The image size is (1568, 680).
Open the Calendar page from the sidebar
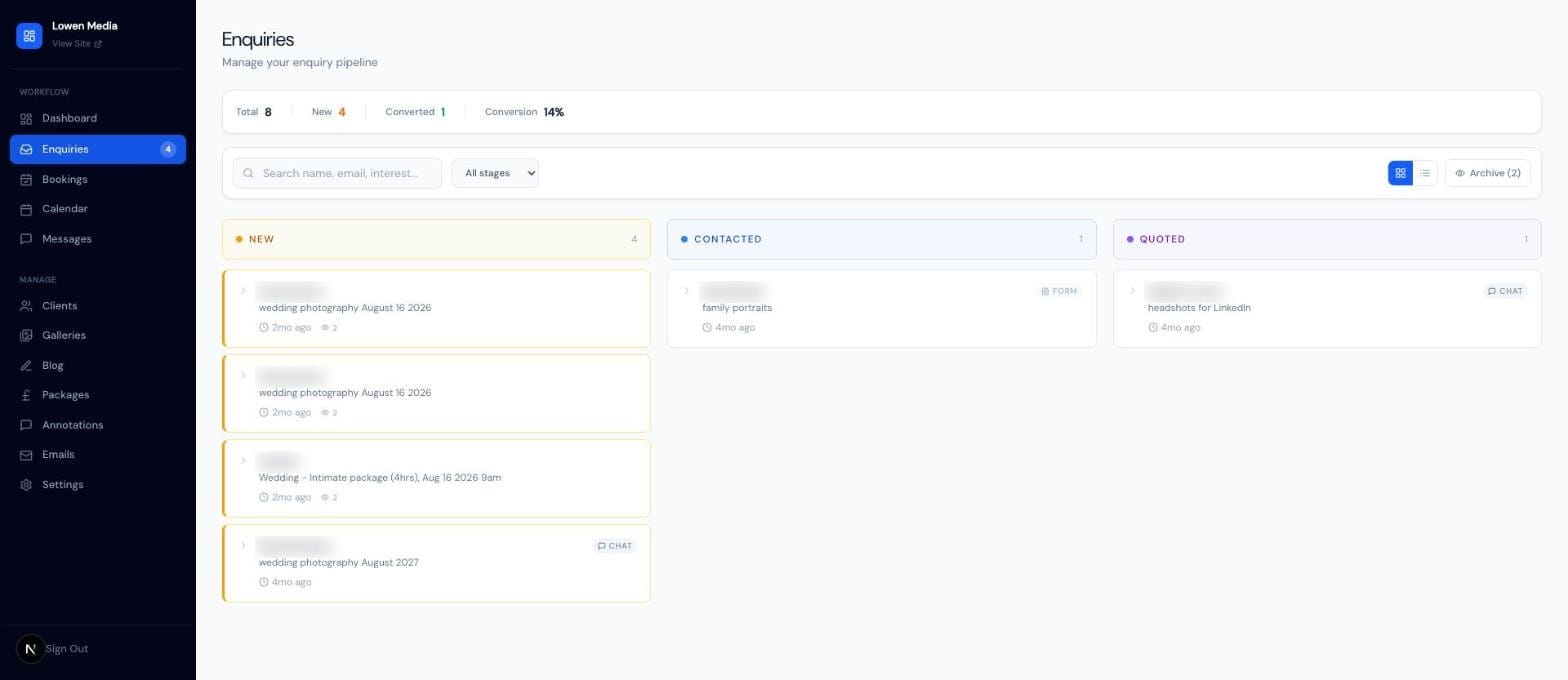pyautogui.click(x=98, y=209)
